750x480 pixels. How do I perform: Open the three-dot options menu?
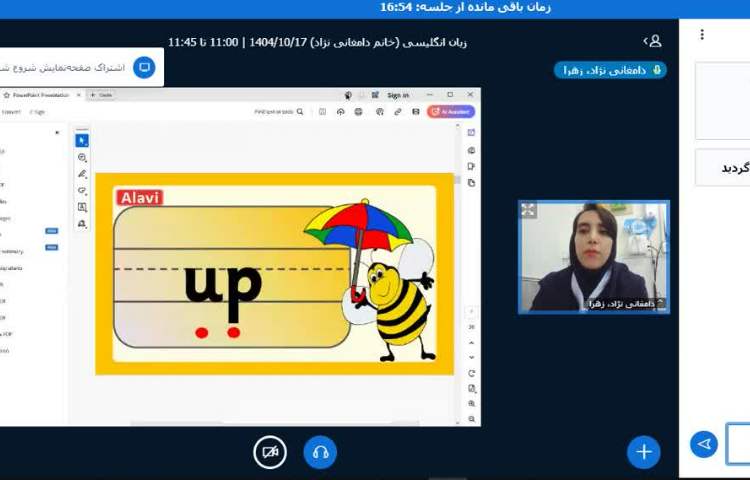[702, 34]
